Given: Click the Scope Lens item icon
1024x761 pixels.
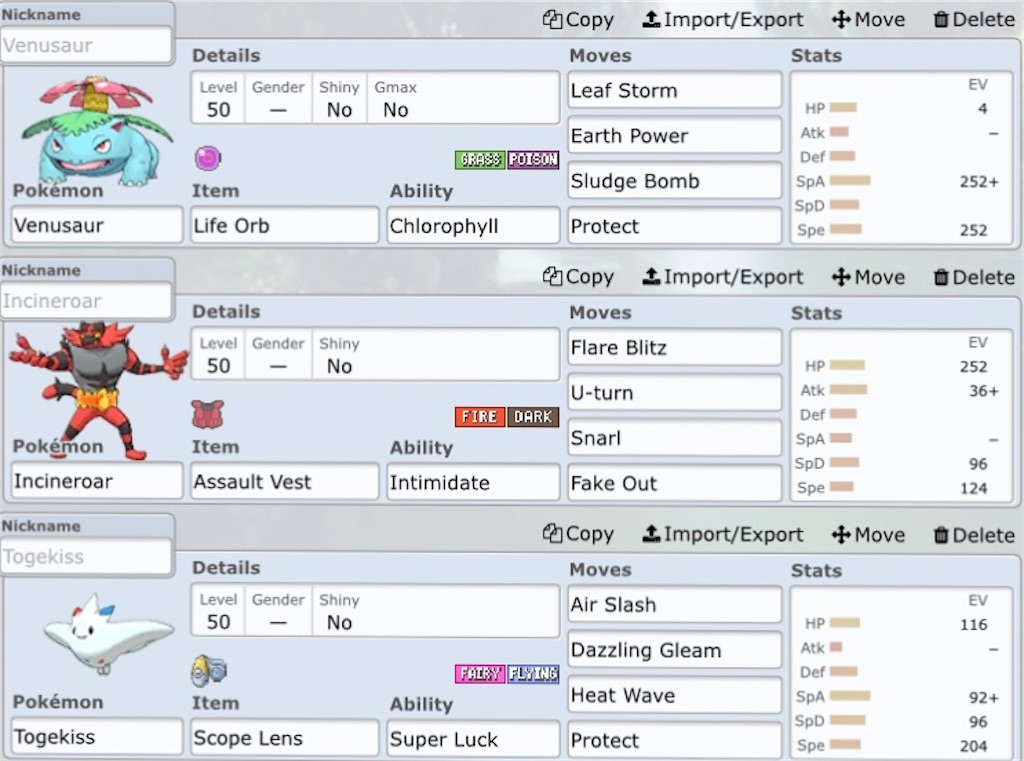Looking at the screenshot, I should 209,671.
